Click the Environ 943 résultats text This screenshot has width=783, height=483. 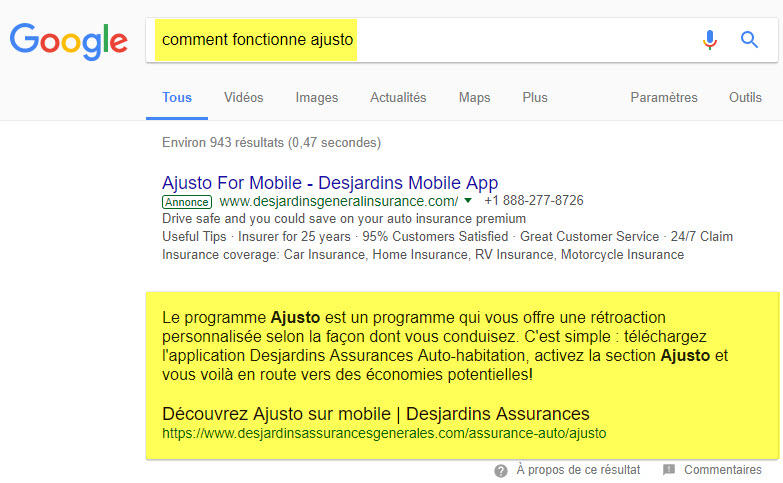point(271,143)
